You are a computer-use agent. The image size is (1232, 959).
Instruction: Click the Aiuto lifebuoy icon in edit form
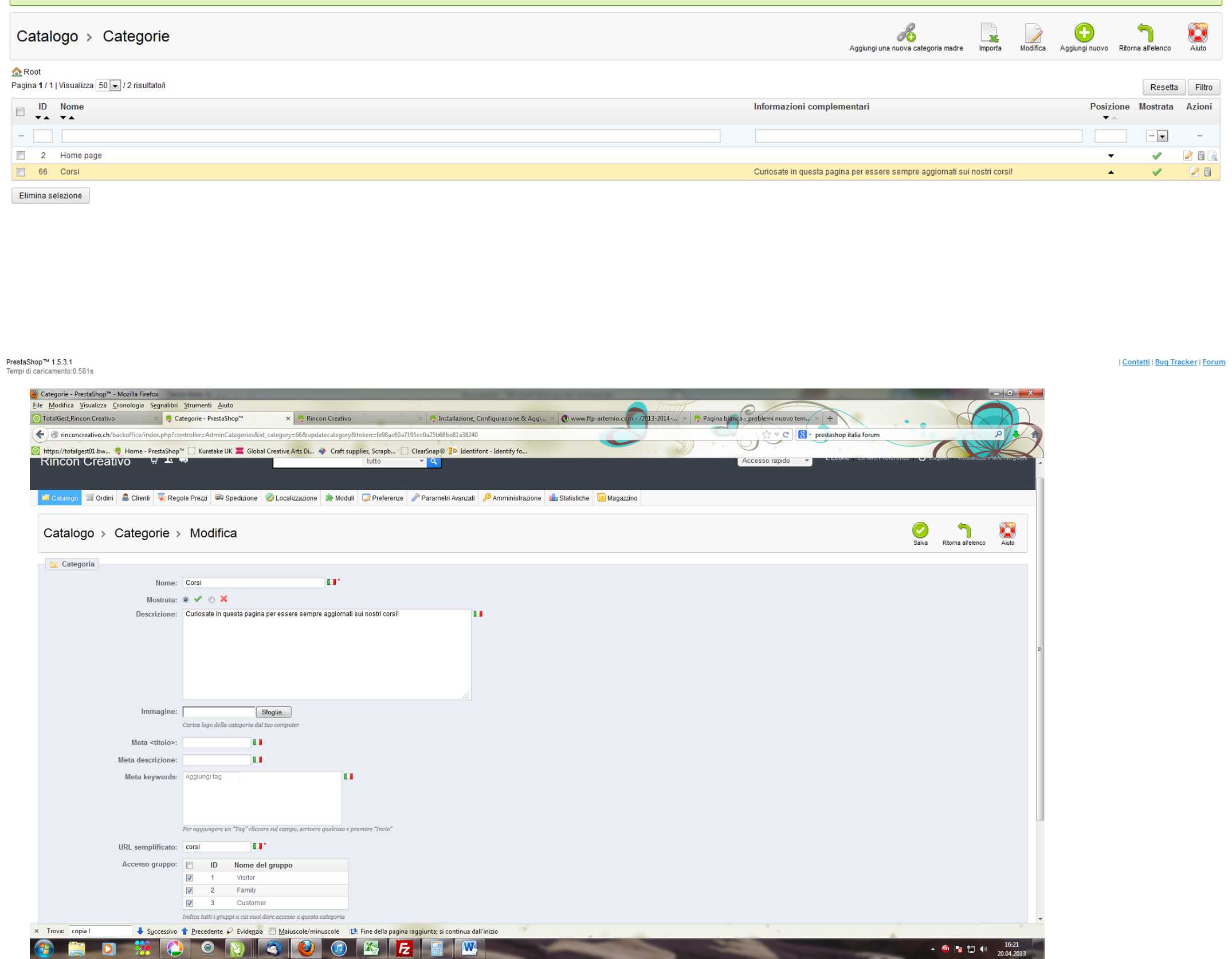1007,530
